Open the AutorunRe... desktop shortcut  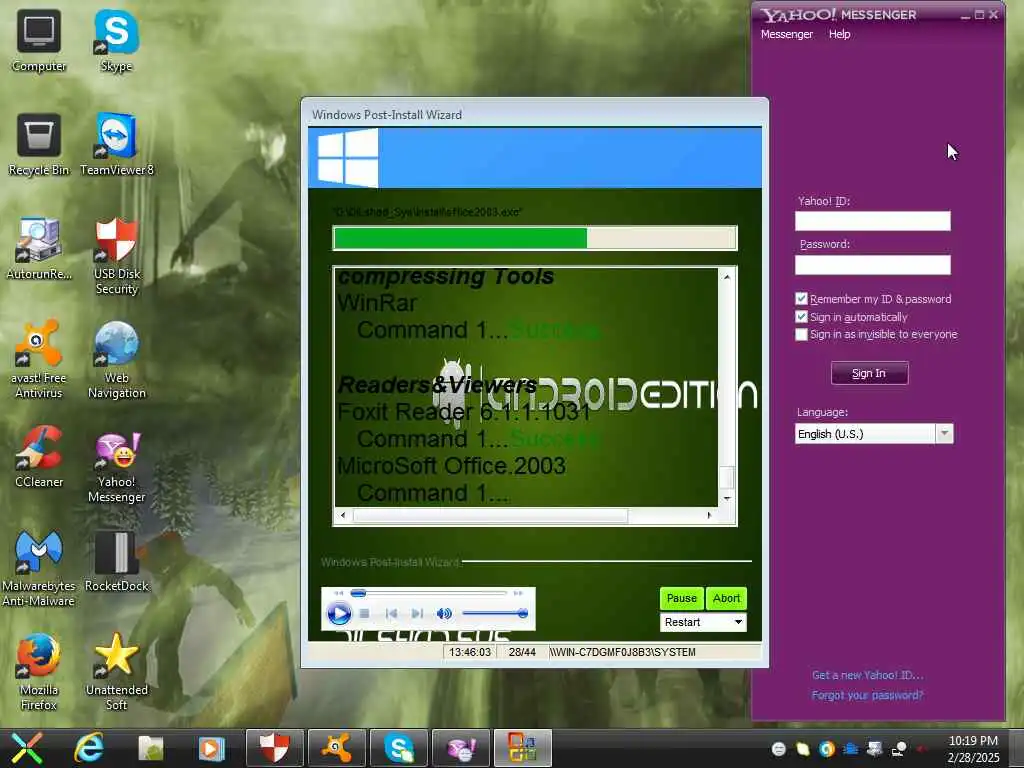tap(39, 248)
